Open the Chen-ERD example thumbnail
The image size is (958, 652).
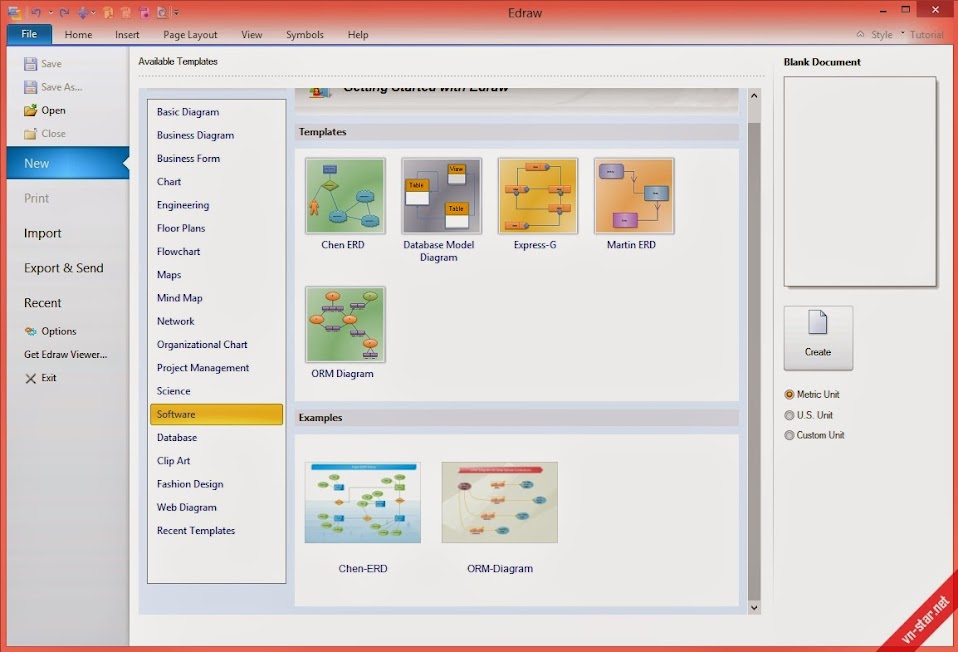click(363, 502)
